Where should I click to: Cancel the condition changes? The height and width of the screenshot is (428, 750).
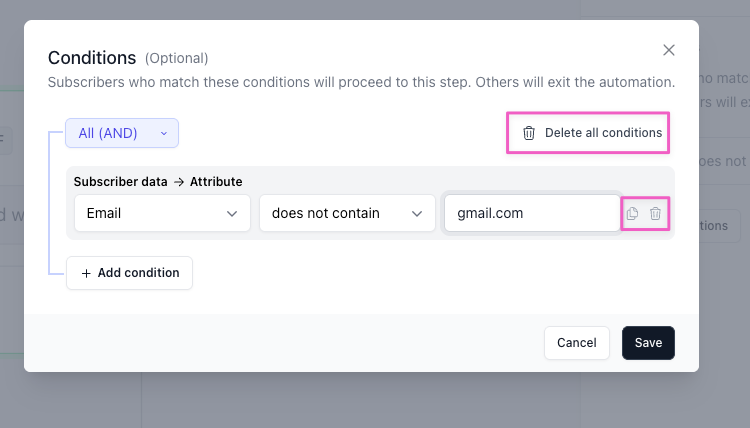(576, 343)
